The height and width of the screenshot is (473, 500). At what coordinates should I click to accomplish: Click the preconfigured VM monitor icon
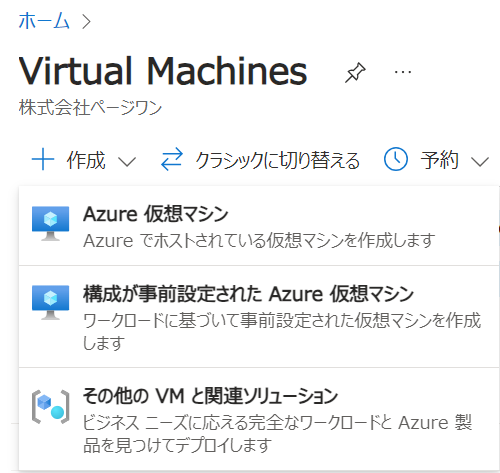(x=50, y=302)
